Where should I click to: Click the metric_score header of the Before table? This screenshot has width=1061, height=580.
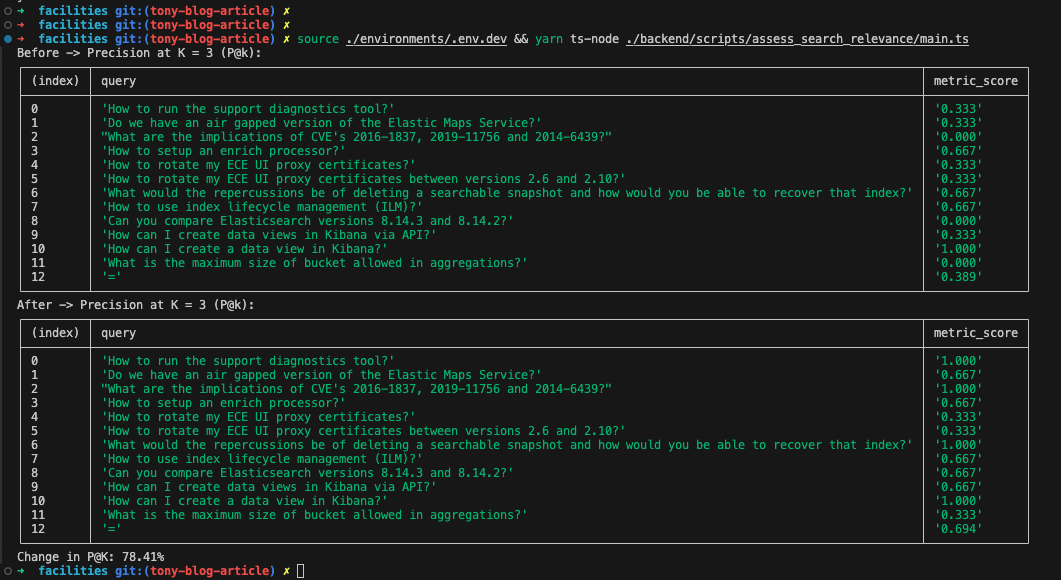tap(975, 80)
